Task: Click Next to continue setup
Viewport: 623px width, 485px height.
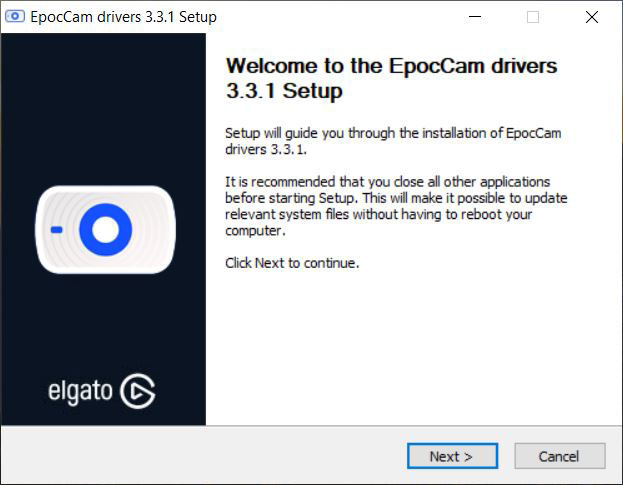Action: pos(452,456)
